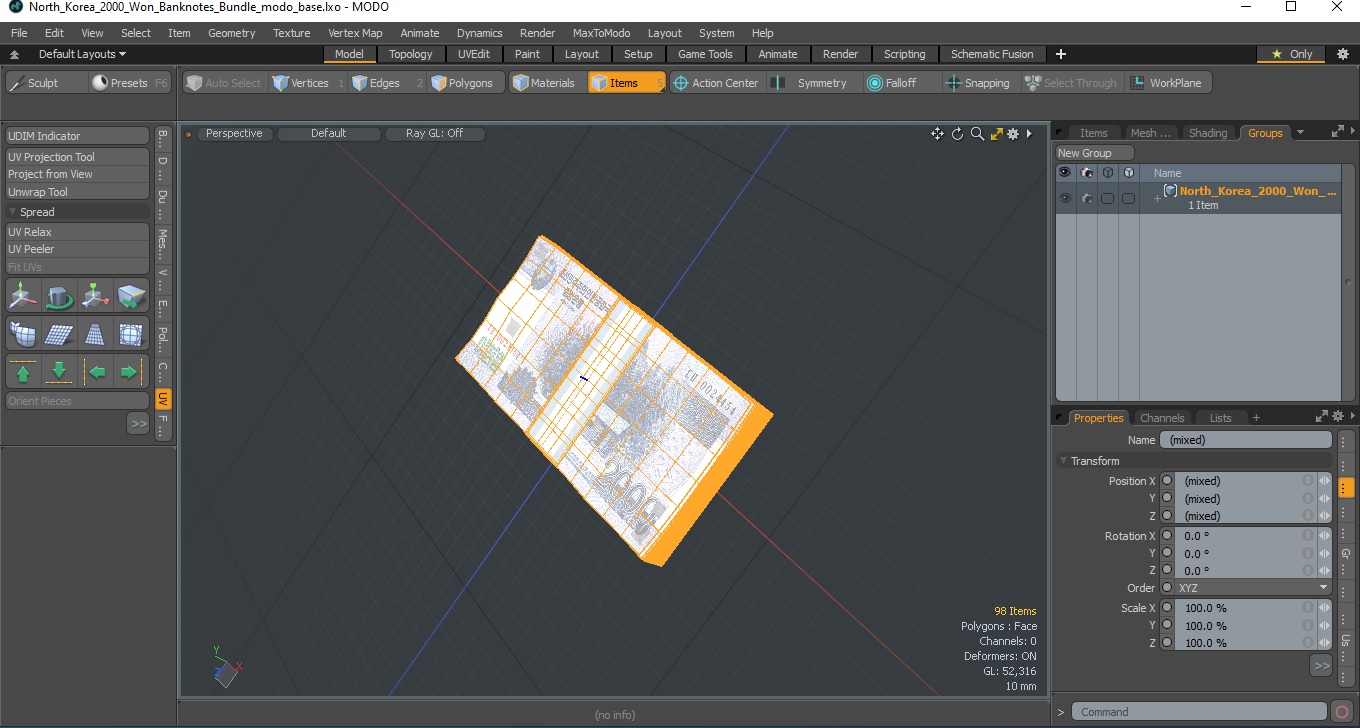Image resolution: width=1360 pixels, height=728 pixels.
Task: Switch to the UVEdit layout tab
Action: [474, 54]
